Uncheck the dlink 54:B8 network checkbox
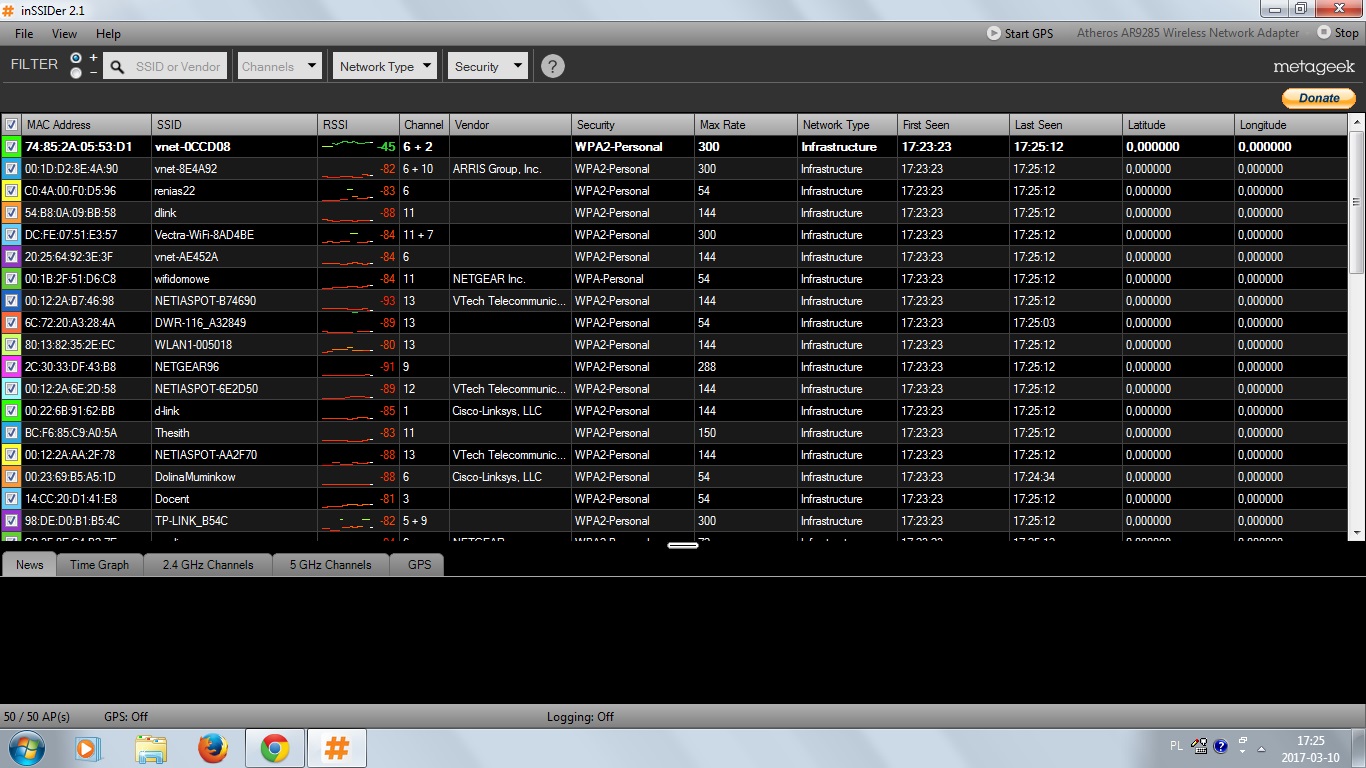 (x=11, y=212)
